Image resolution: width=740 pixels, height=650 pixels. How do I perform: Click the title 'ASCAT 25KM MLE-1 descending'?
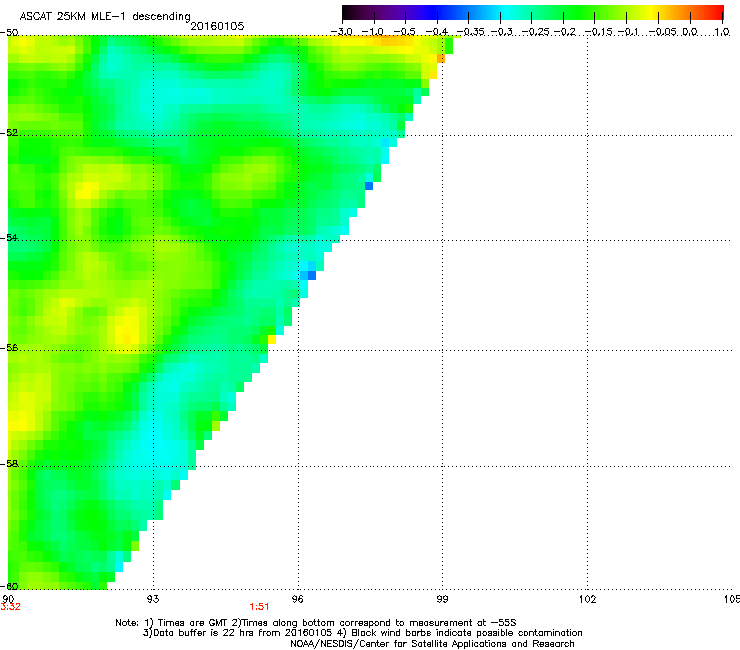pos(105,17)
